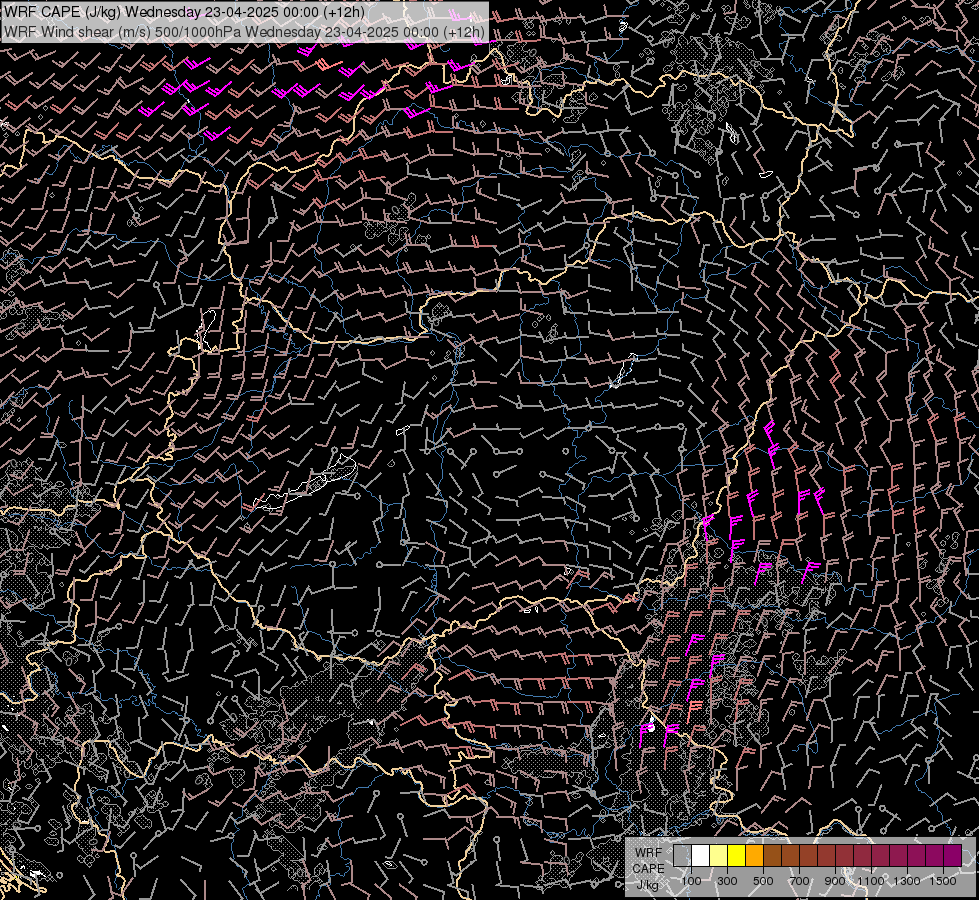Select the gray swatch in CAPE legend
The width and height of the screenshot is (979, 900).
click(x=682, y=856)
